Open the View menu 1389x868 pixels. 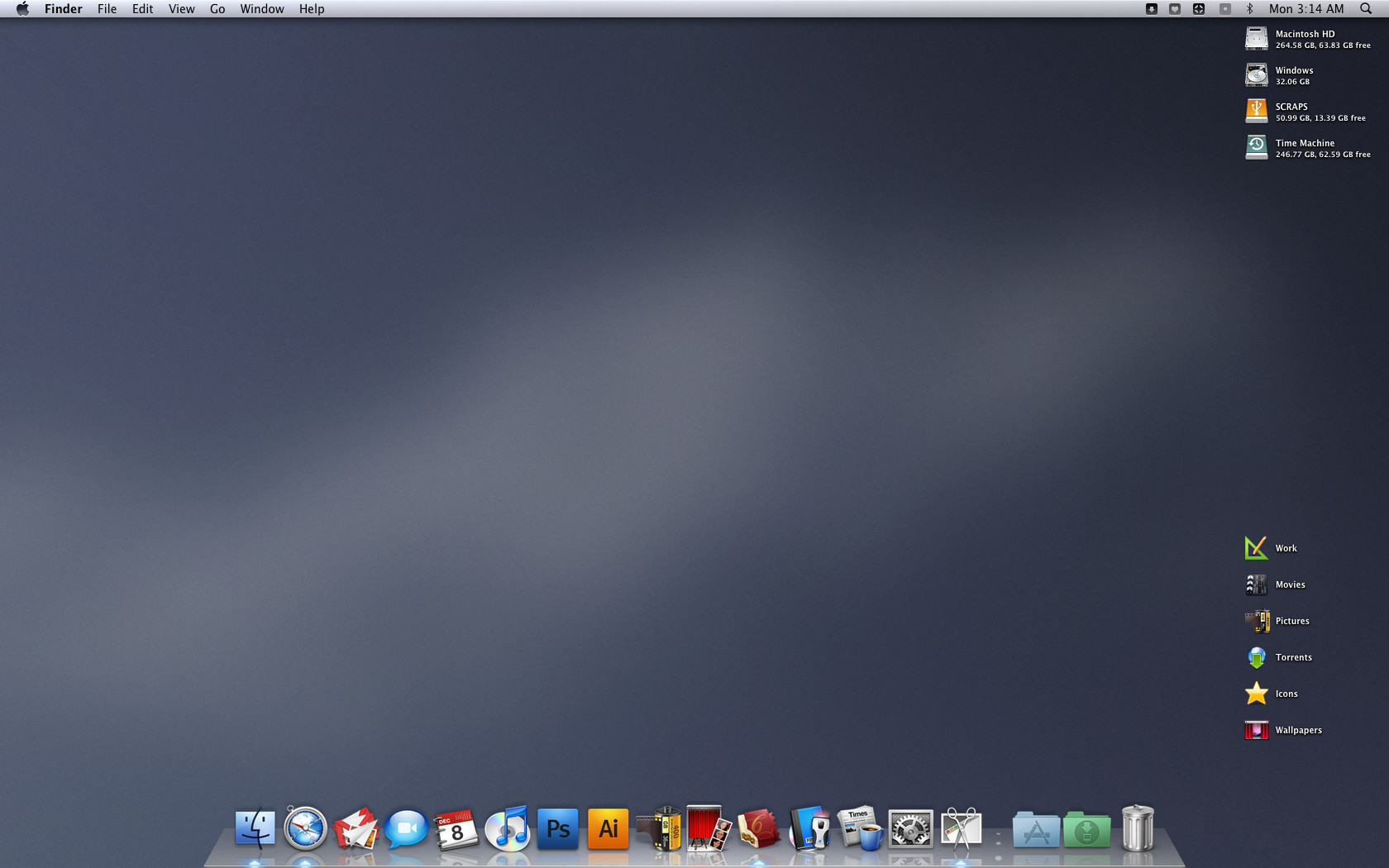[x=181, y=9]
